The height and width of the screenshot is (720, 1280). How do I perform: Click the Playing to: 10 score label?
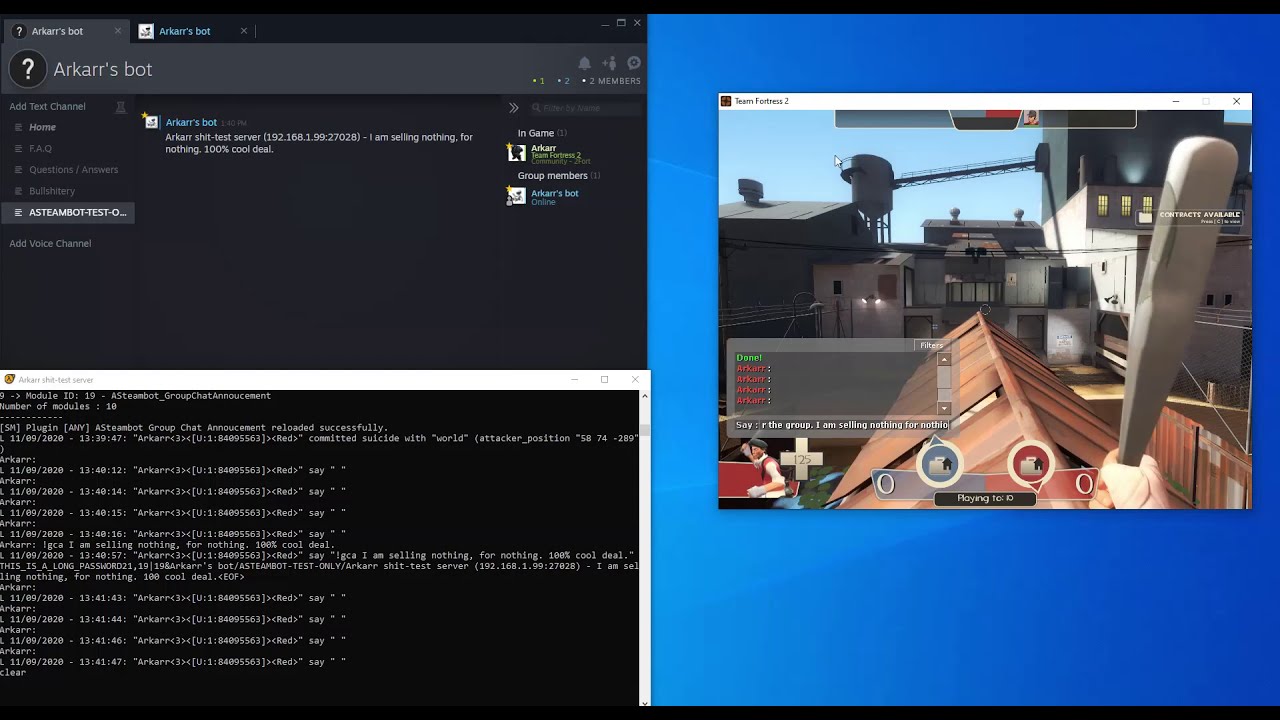click(x=985, y=498)
